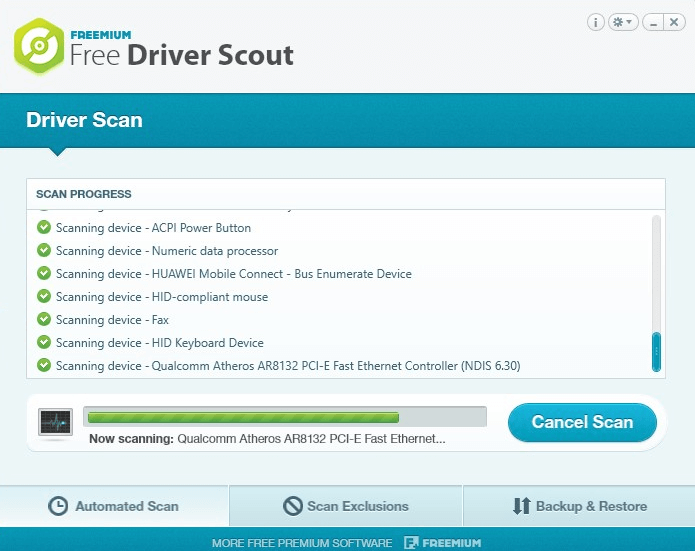Click check icon for HUAWEI Mobile Connect
The width and height of the screenshot is (695, 551).
pyautogui.click(x=44, y=274)
